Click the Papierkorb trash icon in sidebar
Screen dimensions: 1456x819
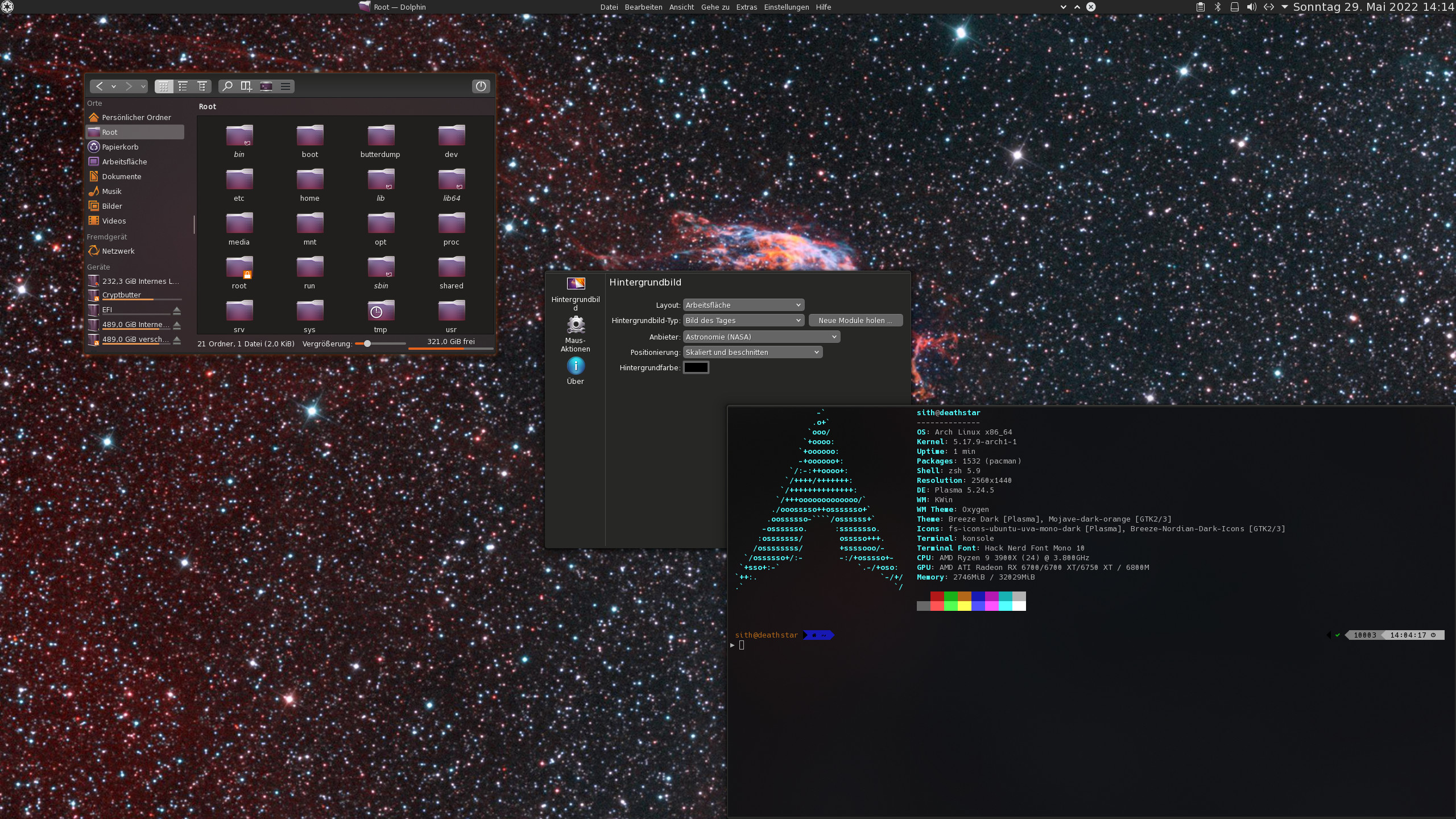coord(94,147)
